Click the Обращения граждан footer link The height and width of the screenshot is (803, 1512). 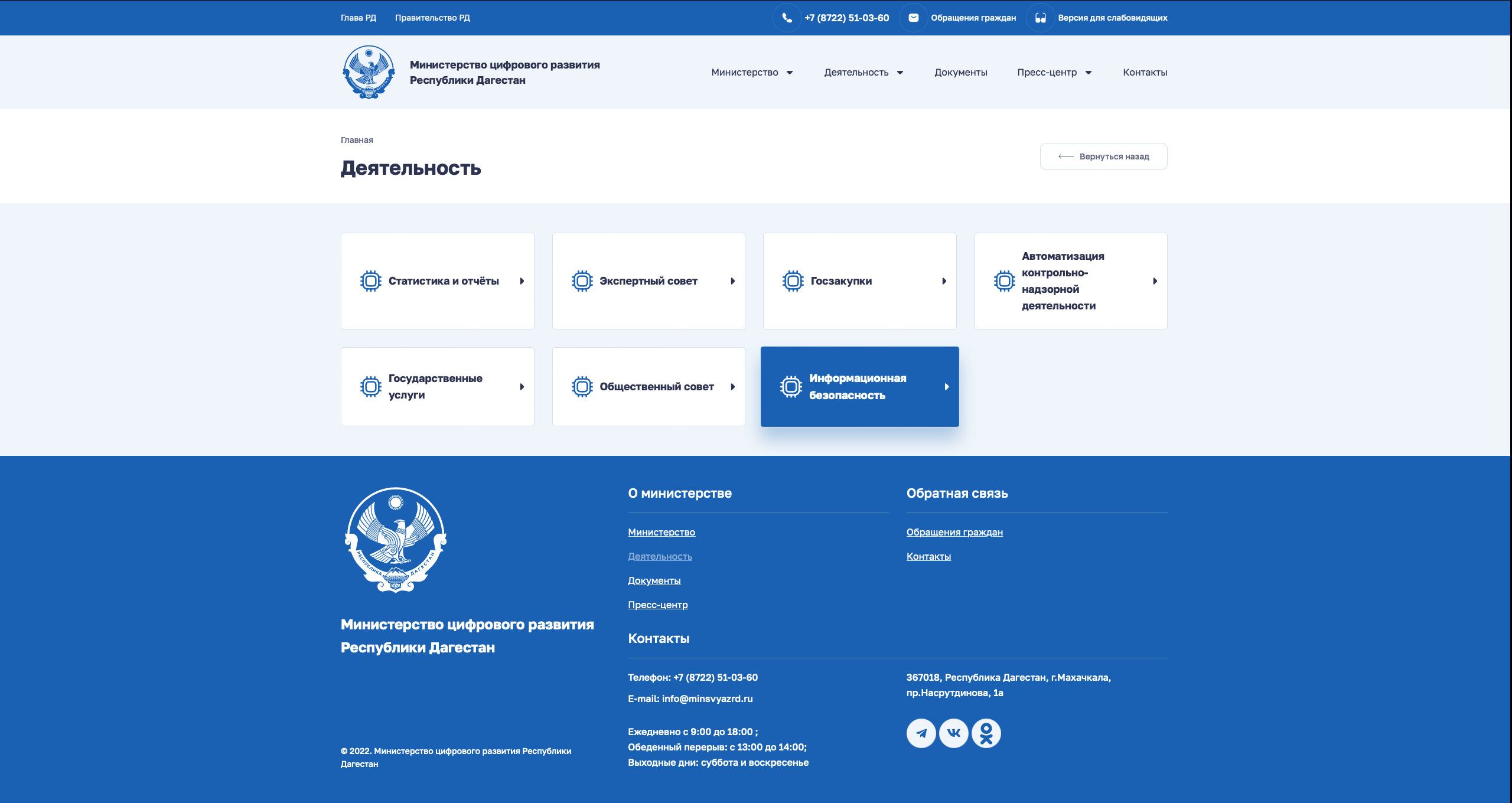954,532
